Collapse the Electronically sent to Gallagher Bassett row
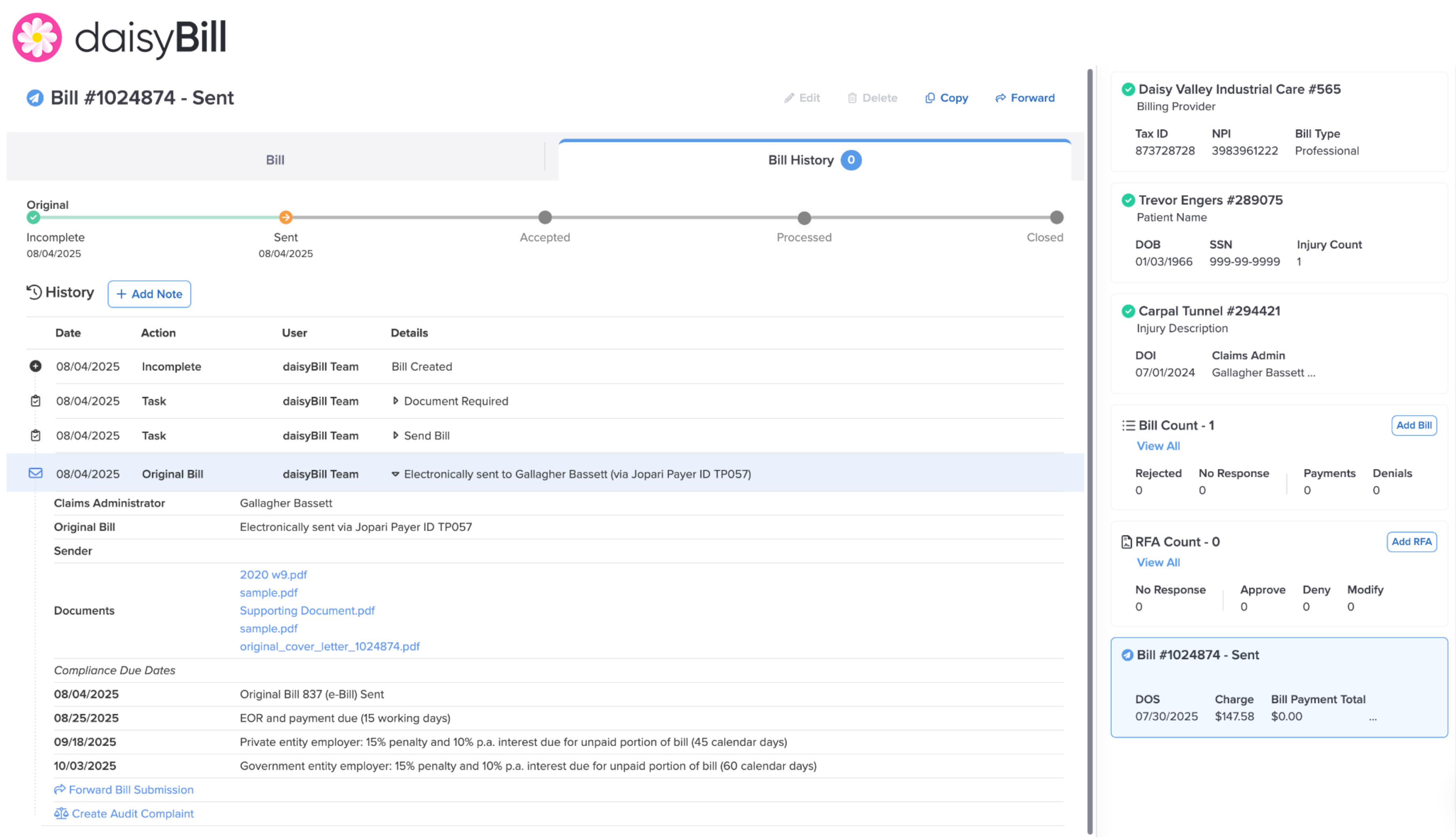1456x839 pixels. tap(396, 474)
